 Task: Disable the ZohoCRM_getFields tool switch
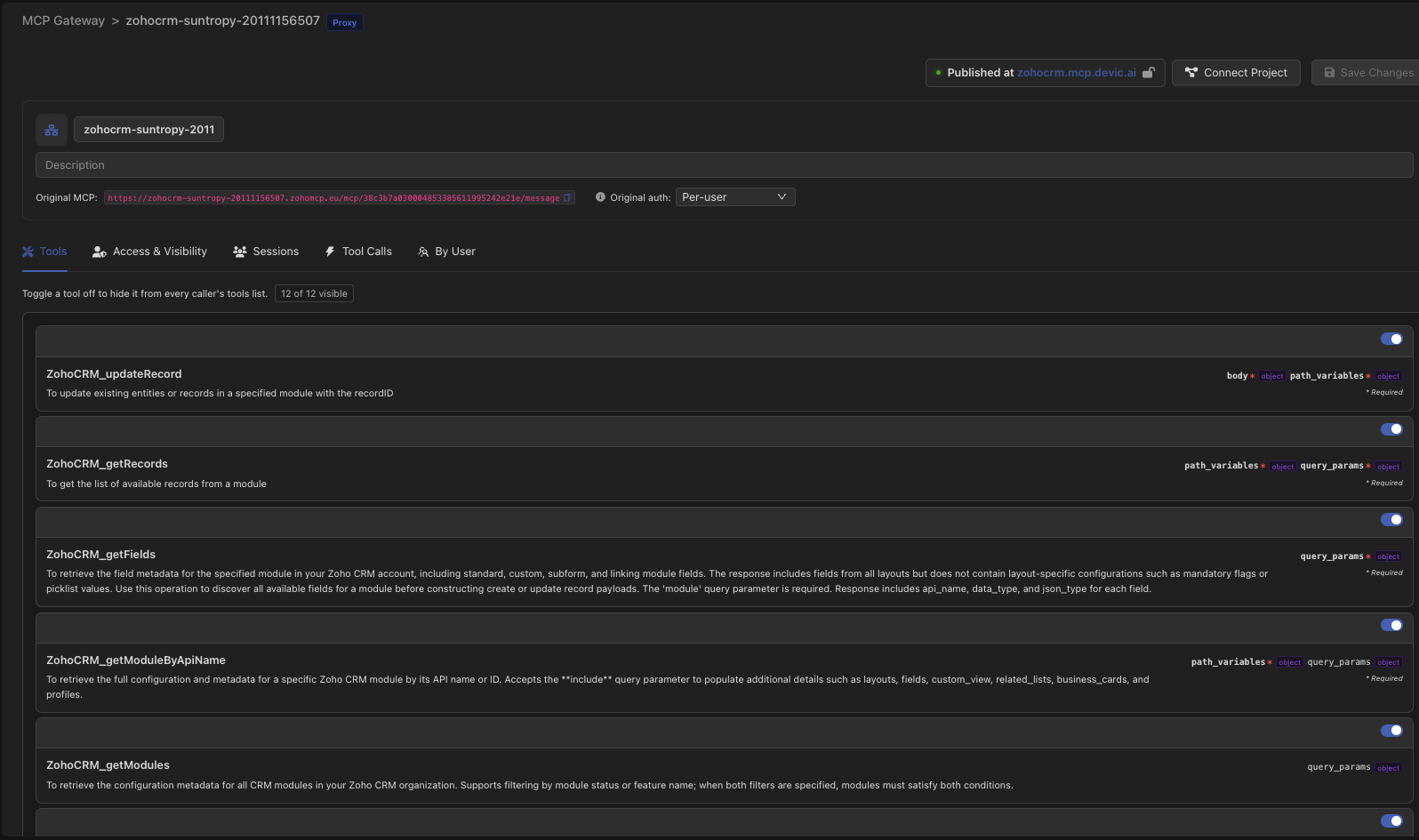click(x=1391, y=520)
